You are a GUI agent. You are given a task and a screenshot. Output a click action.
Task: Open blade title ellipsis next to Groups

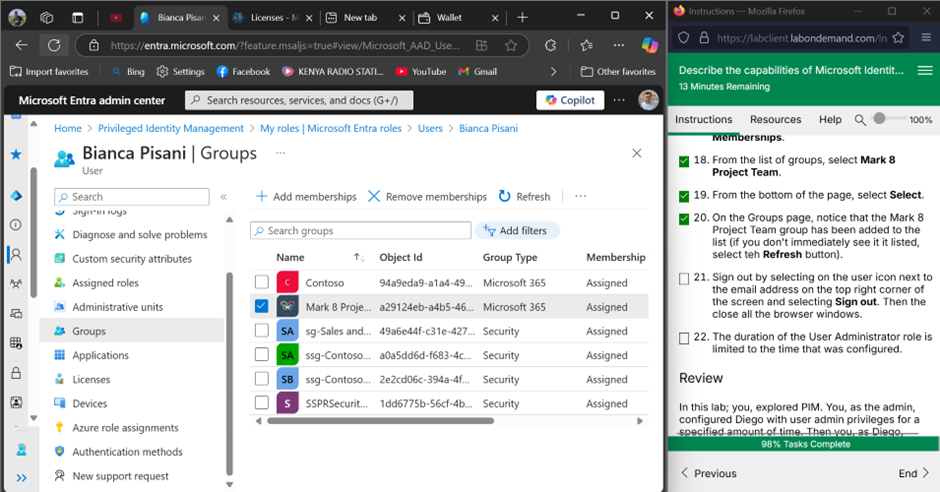[x=281, y=153]
